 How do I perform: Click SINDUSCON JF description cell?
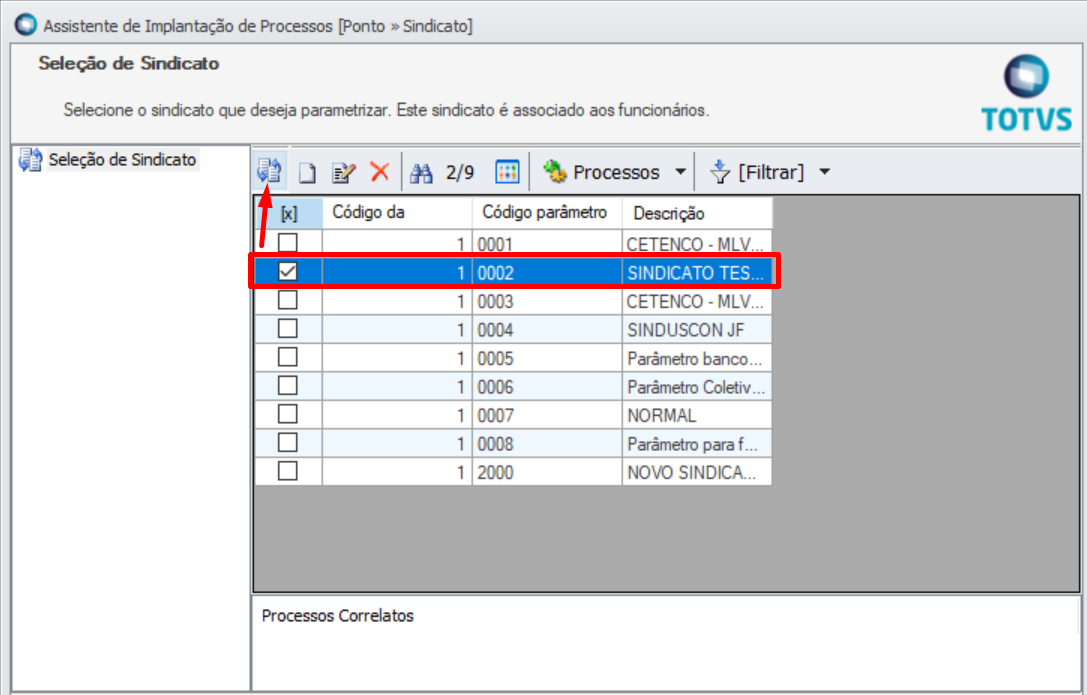click(697, 329)
